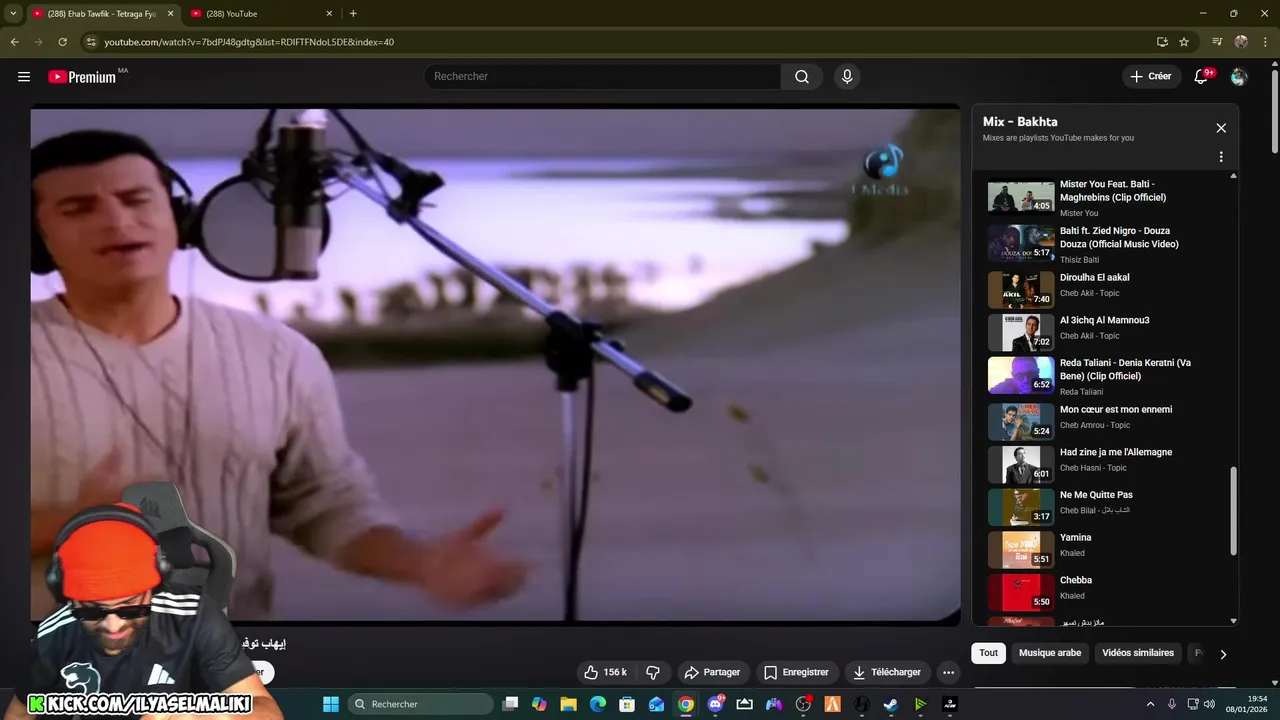The width and height of the screenshot is (1280, 720).
Task: Open Discord from taskbar
Action: click(x=715, y=704)
